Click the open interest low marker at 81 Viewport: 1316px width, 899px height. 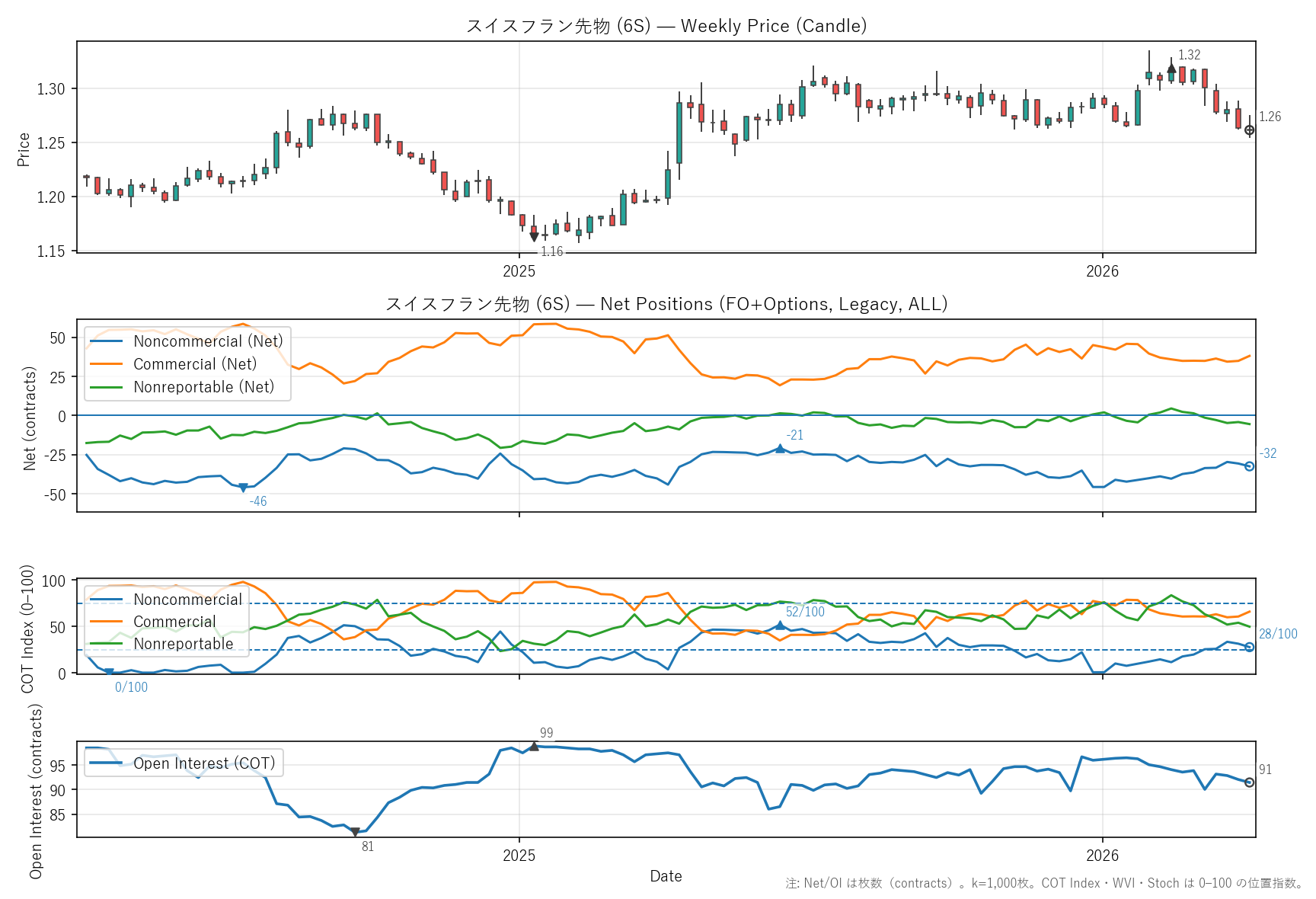pos(355,832)
